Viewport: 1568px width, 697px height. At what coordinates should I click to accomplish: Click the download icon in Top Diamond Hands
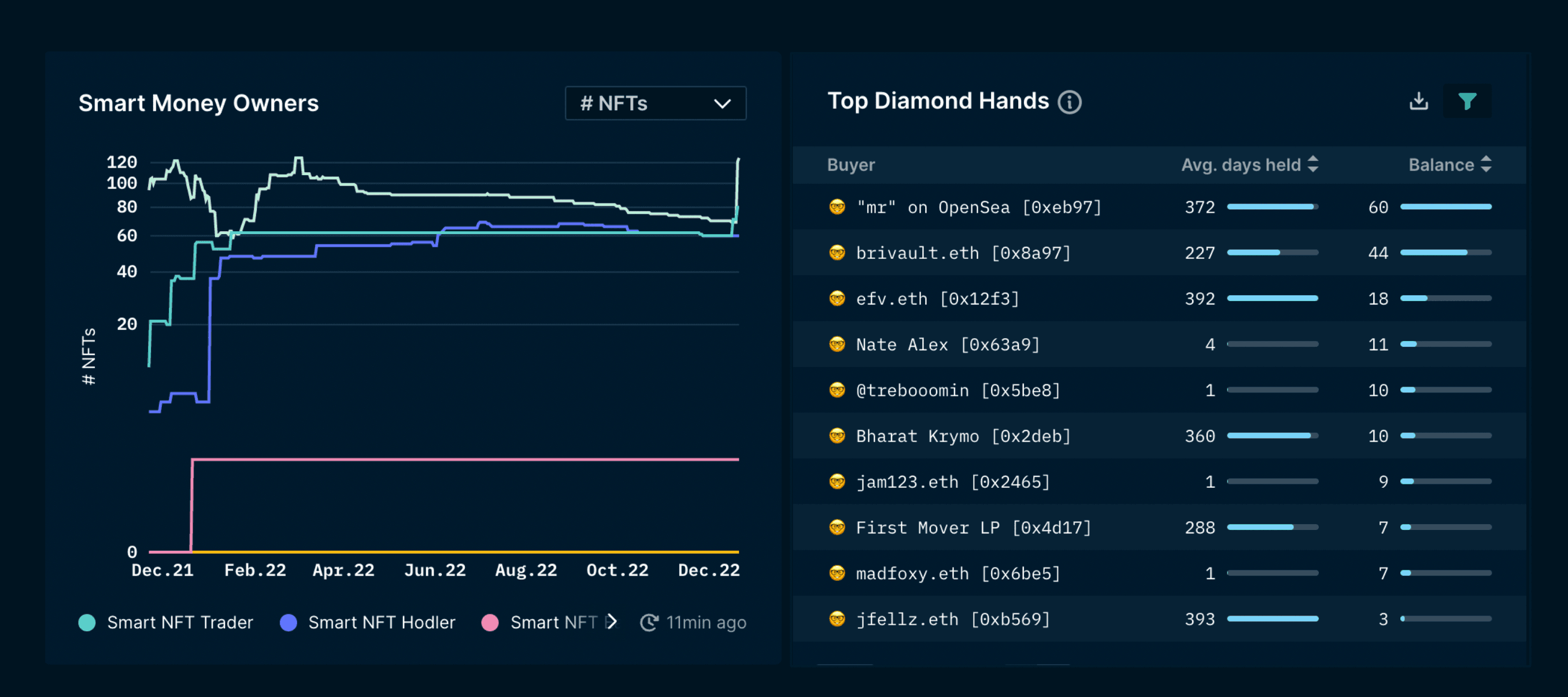pyautogui.click(x=1418, y=101)
